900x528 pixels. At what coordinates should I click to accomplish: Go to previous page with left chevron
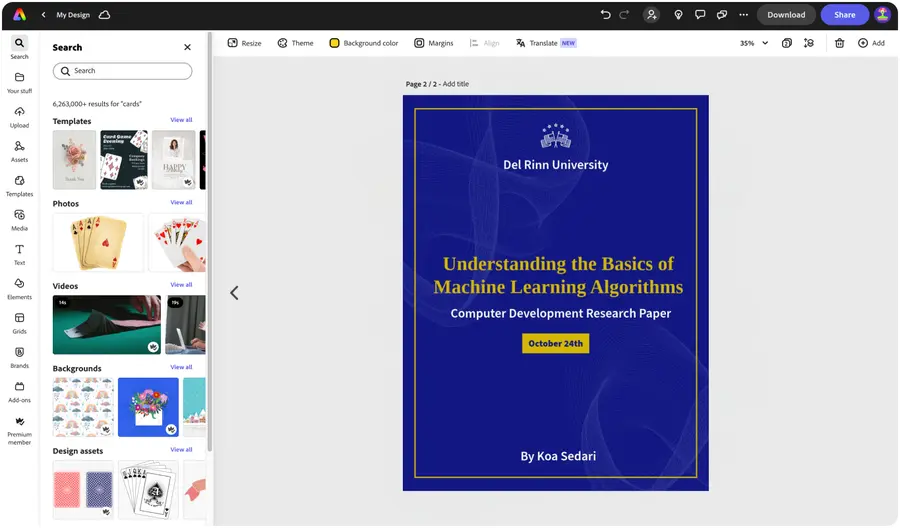tap(234, 293)
